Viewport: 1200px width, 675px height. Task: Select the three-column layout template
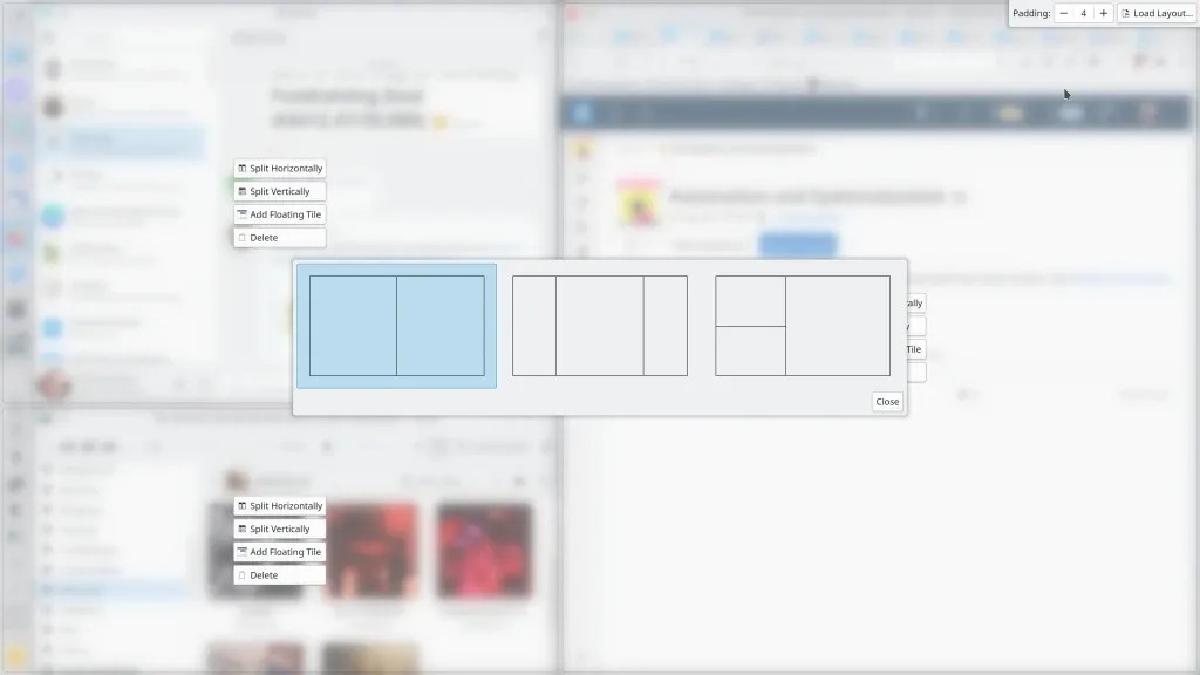tap(599, 325)
